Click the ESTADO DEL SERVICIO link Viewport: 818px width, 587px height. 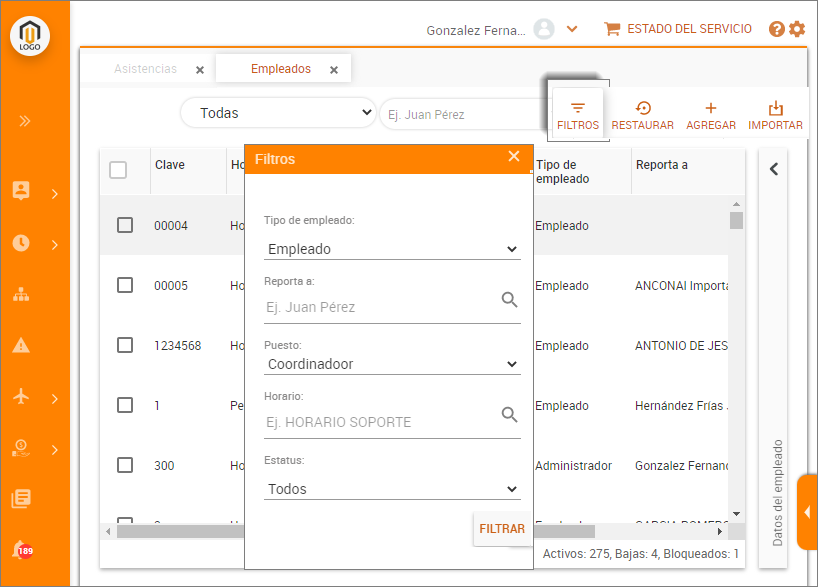678,29
